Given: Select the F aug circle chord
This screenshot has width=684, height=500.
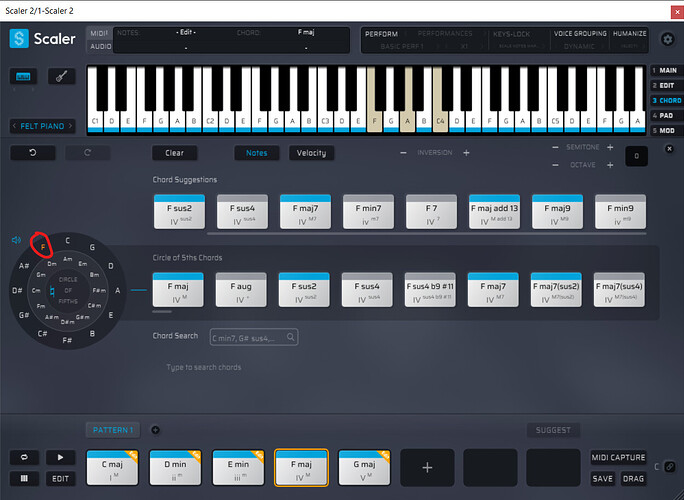Looking at the screenshot, I should tap(241, 290).
